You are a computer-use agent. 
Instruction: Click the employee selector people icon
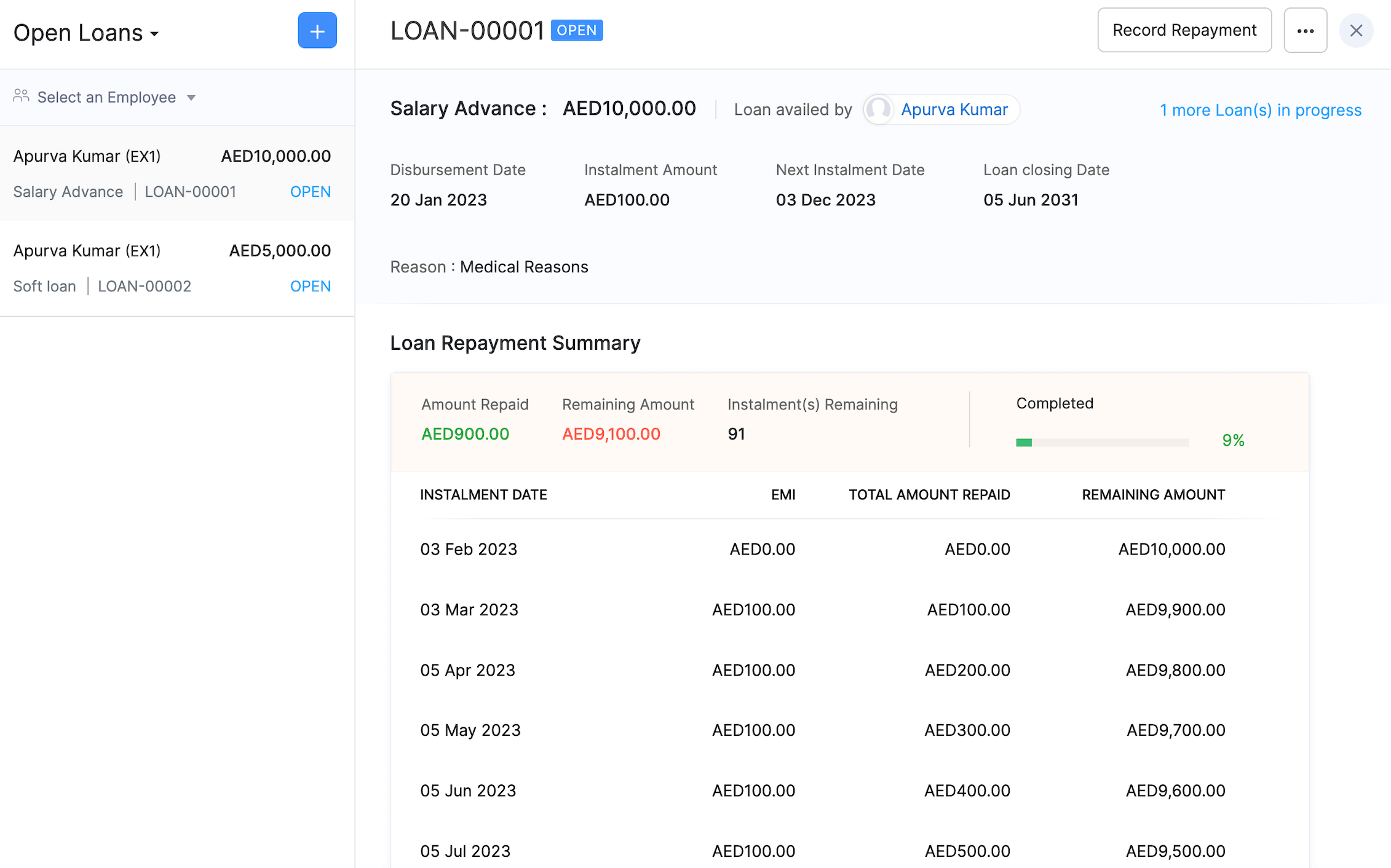(x=21, y=96)
